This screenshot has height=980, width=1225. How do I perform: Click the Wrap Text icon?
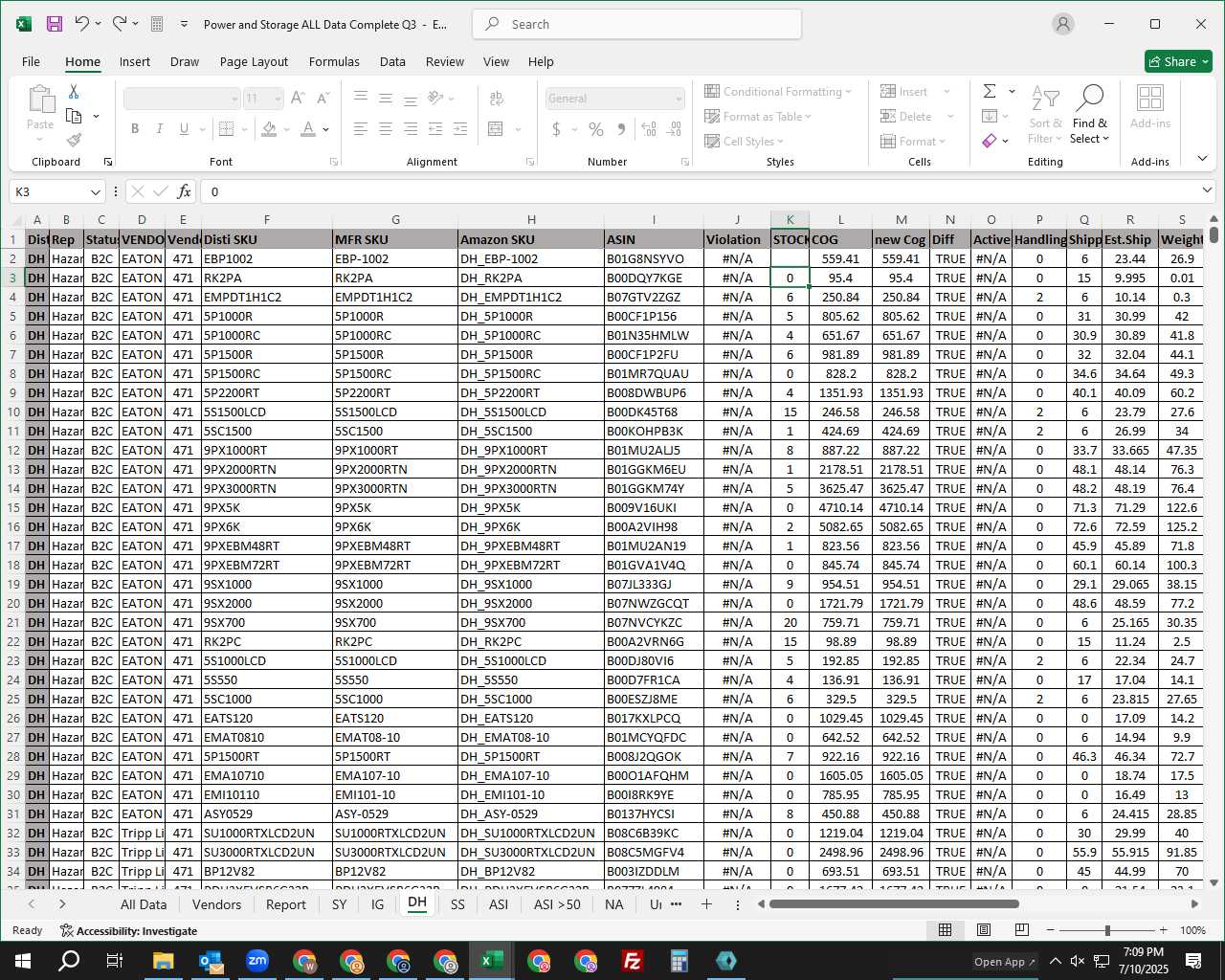tap(497, 99)
